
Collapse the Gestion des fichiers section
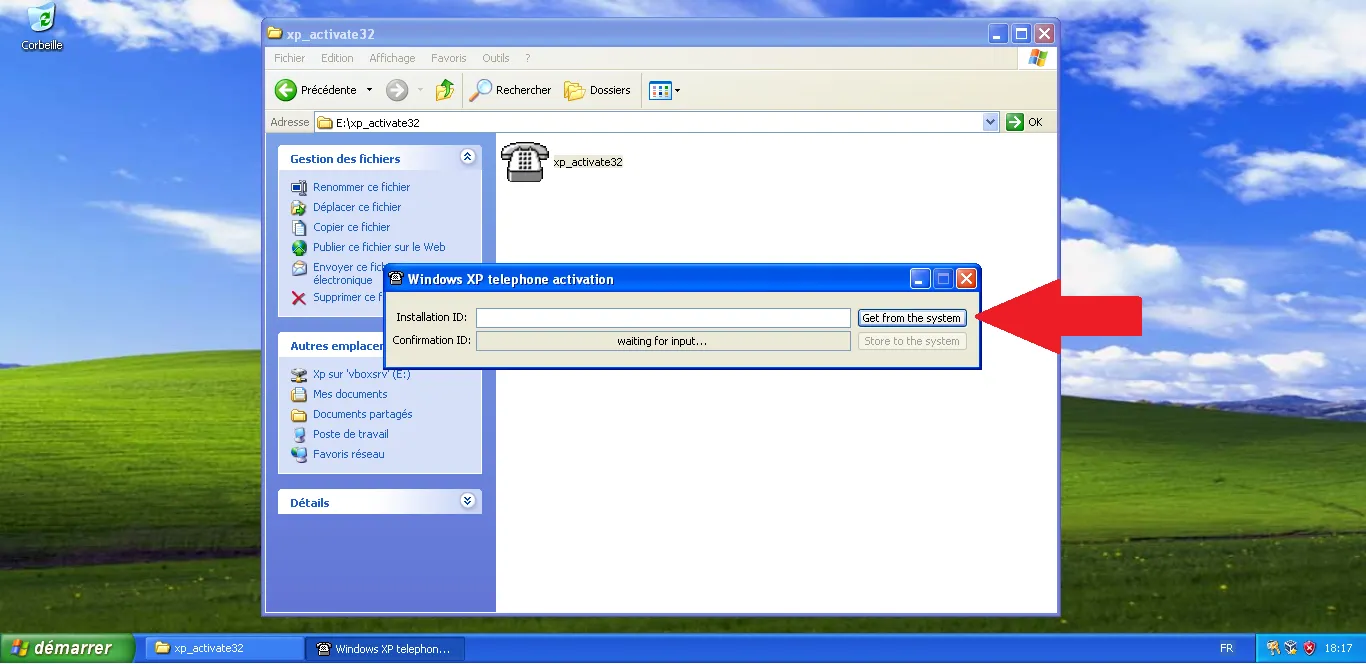[466, 157]
